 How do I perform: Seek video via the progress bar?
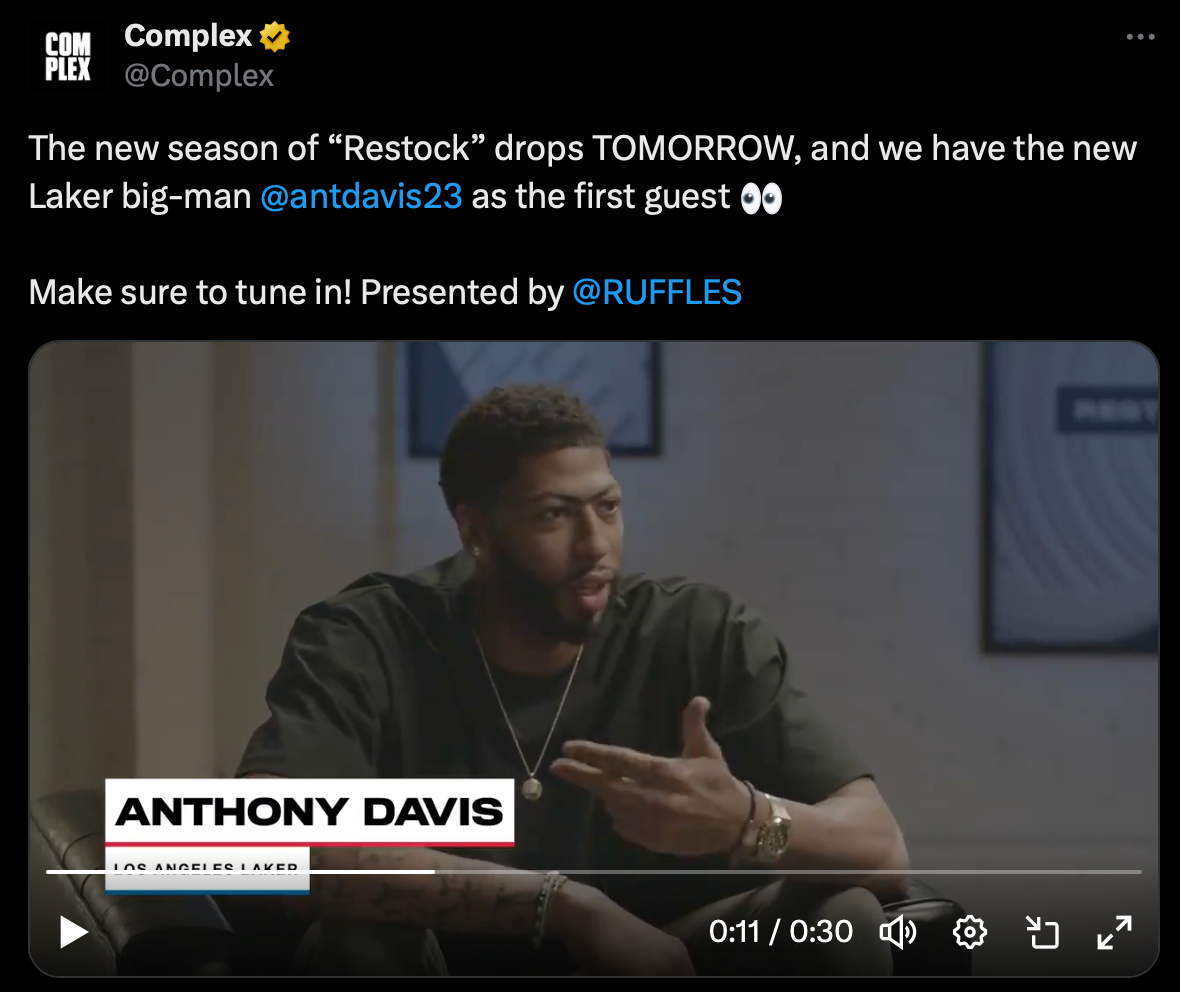click(594, 872)
